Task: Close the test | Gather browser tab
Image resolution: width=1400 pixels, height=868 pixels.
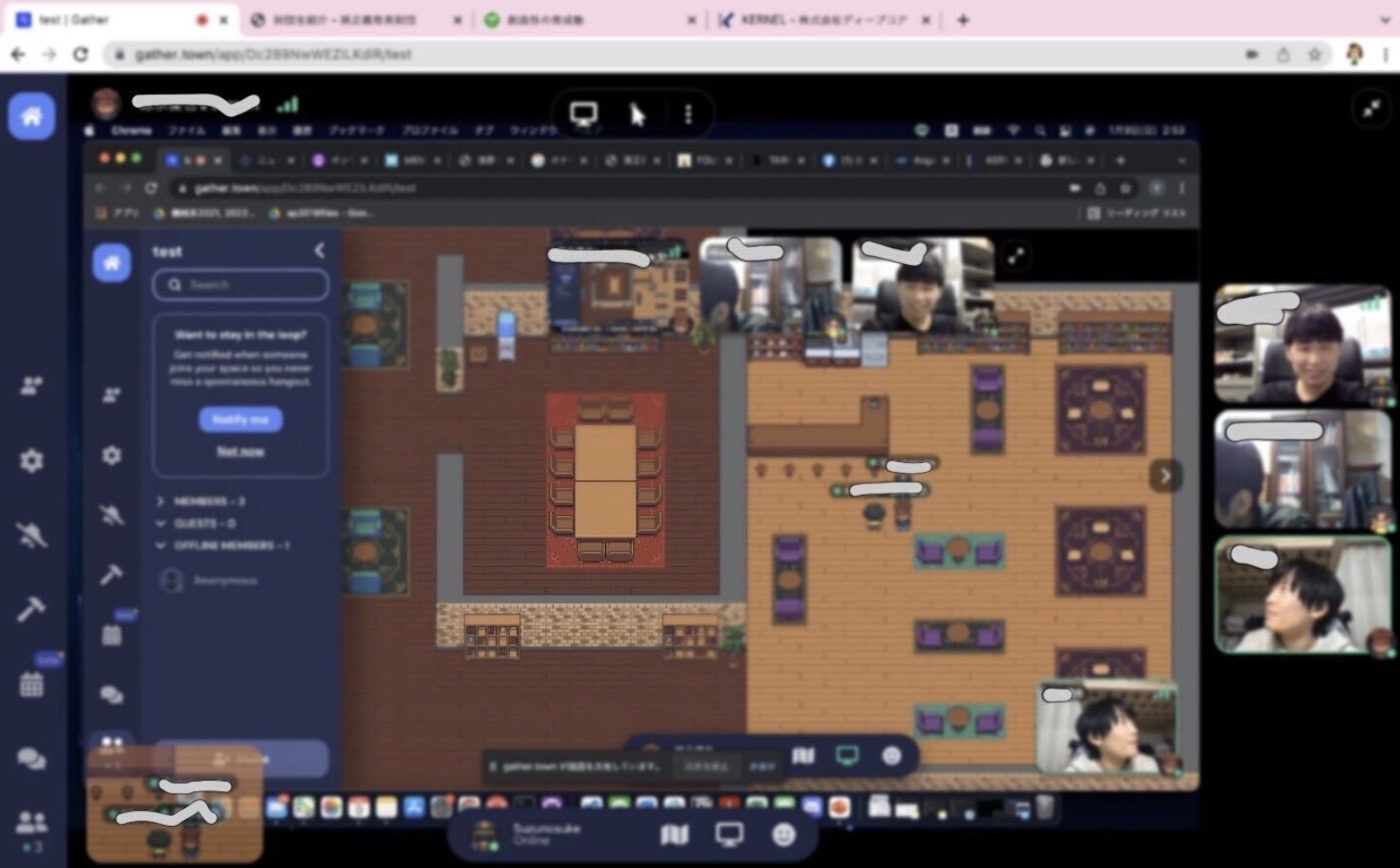Action: (x=224, y=19)
